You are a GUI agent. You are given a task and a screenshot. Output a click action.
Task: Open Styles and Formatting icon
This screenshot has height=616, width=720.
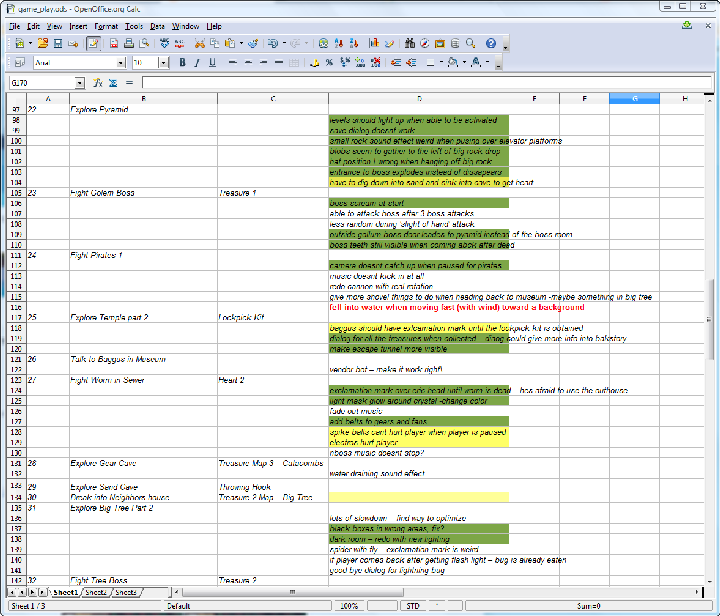pos(19,62)
